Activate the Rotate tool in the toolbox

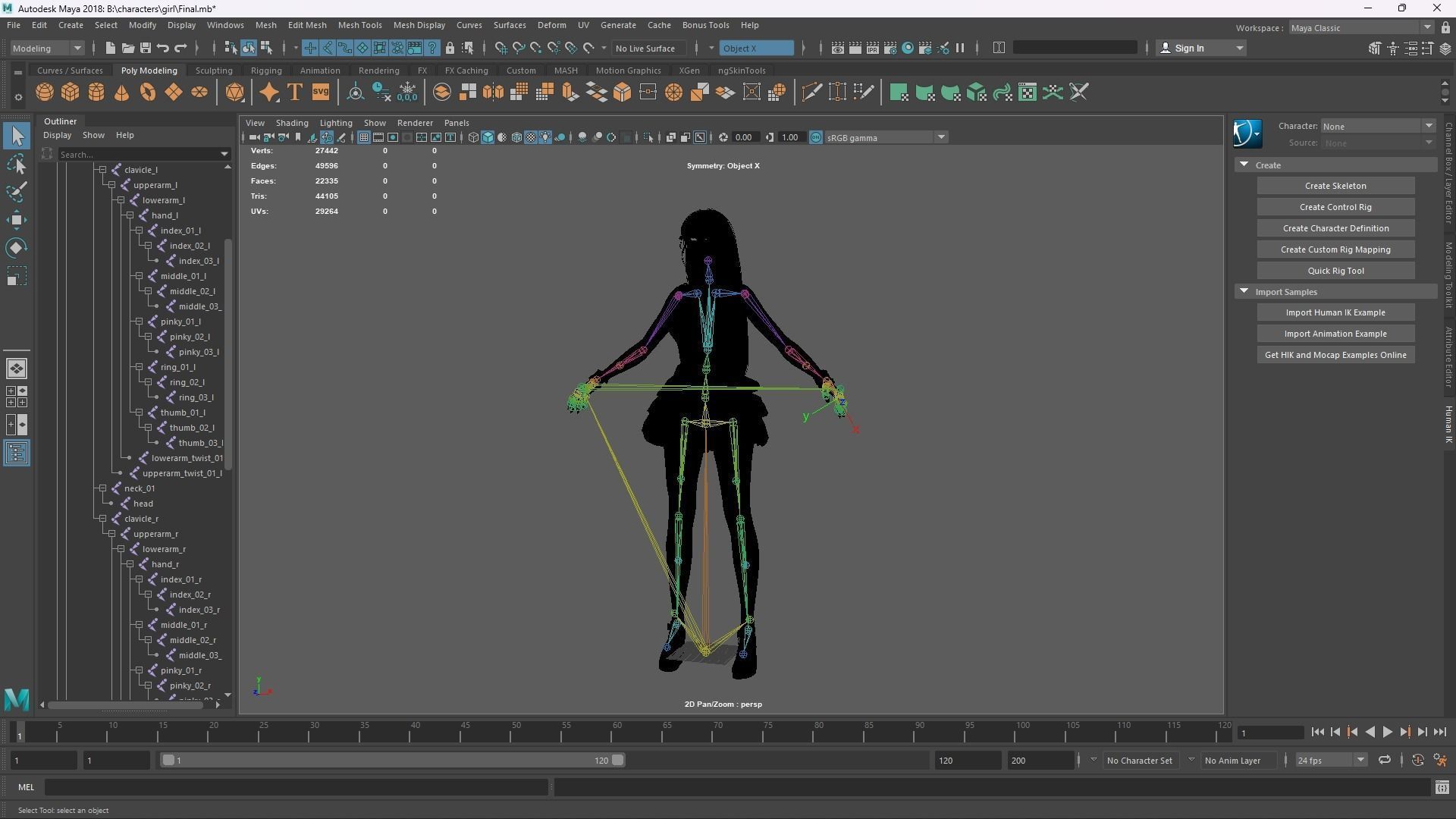[17, 248]
